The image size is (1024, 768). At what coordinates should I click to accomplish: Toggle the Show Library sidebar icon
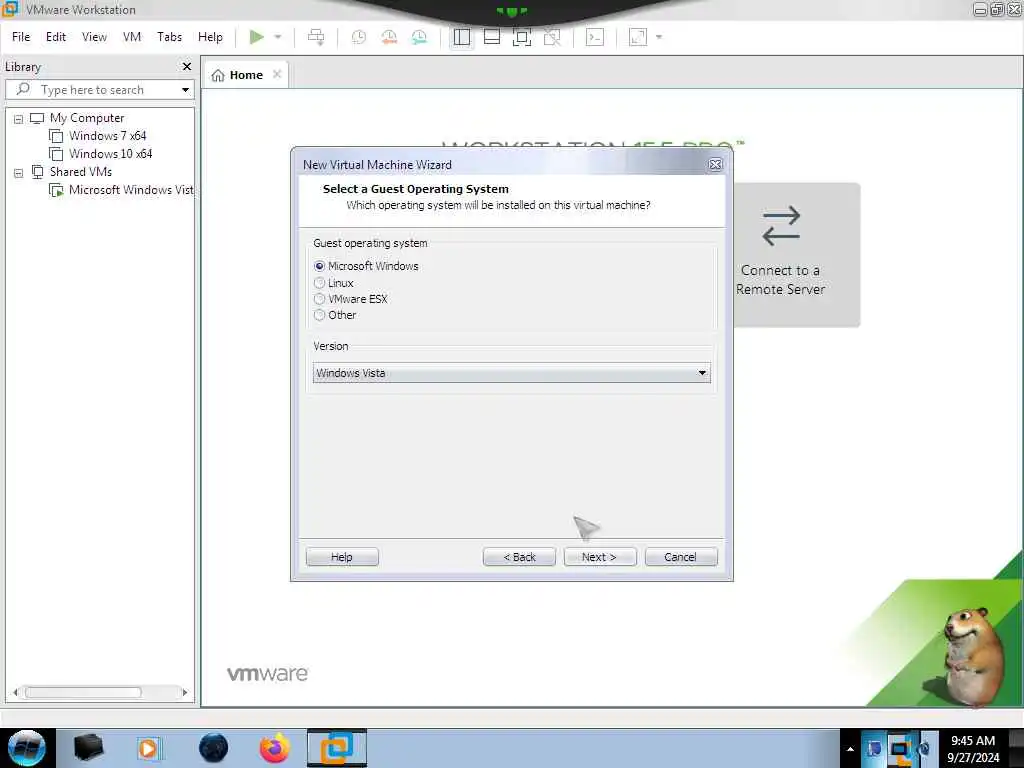coord(462,37)
